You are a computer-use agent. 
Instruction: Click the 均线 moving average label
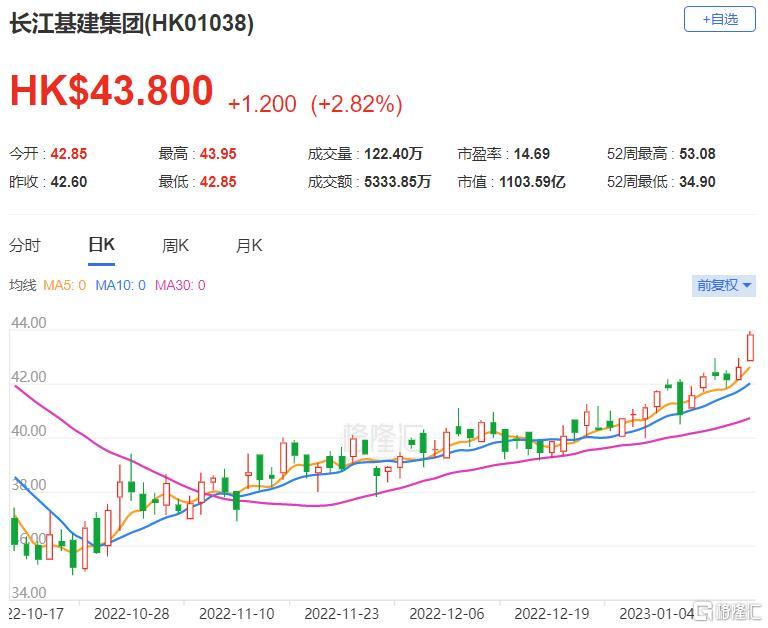[x=23, y=285]
